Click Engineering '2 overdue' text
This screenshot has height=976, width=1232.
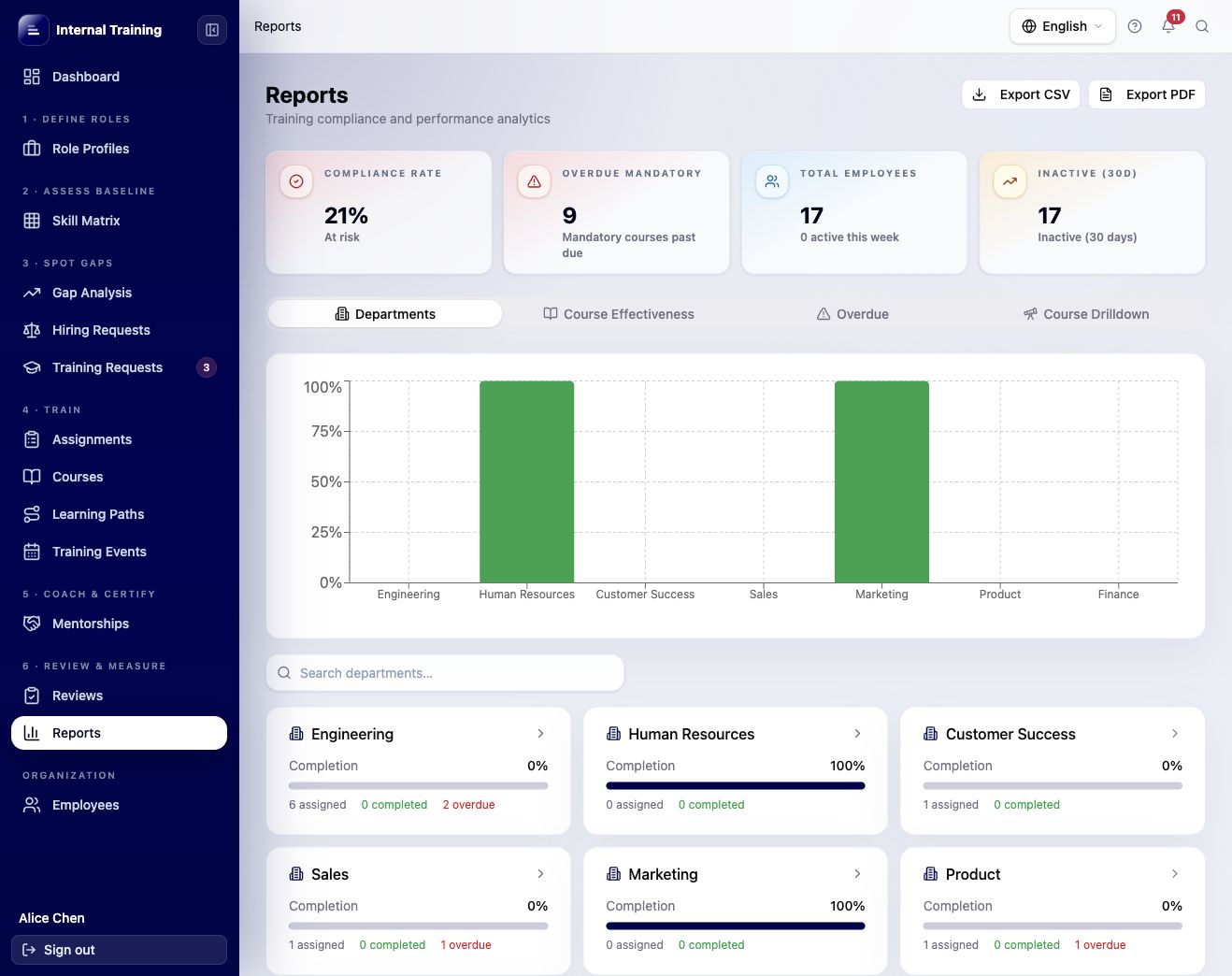click(x=468, y=805)
